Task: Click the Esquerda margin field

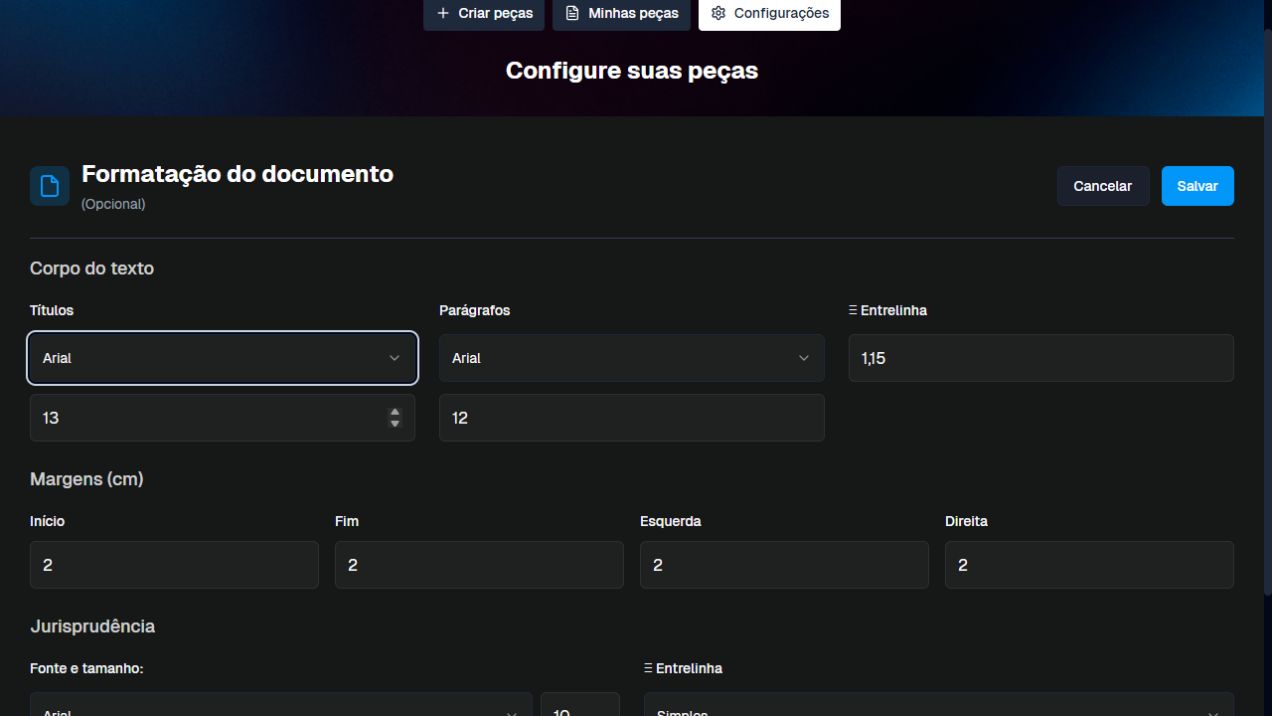Action: (x=784, y=565)
